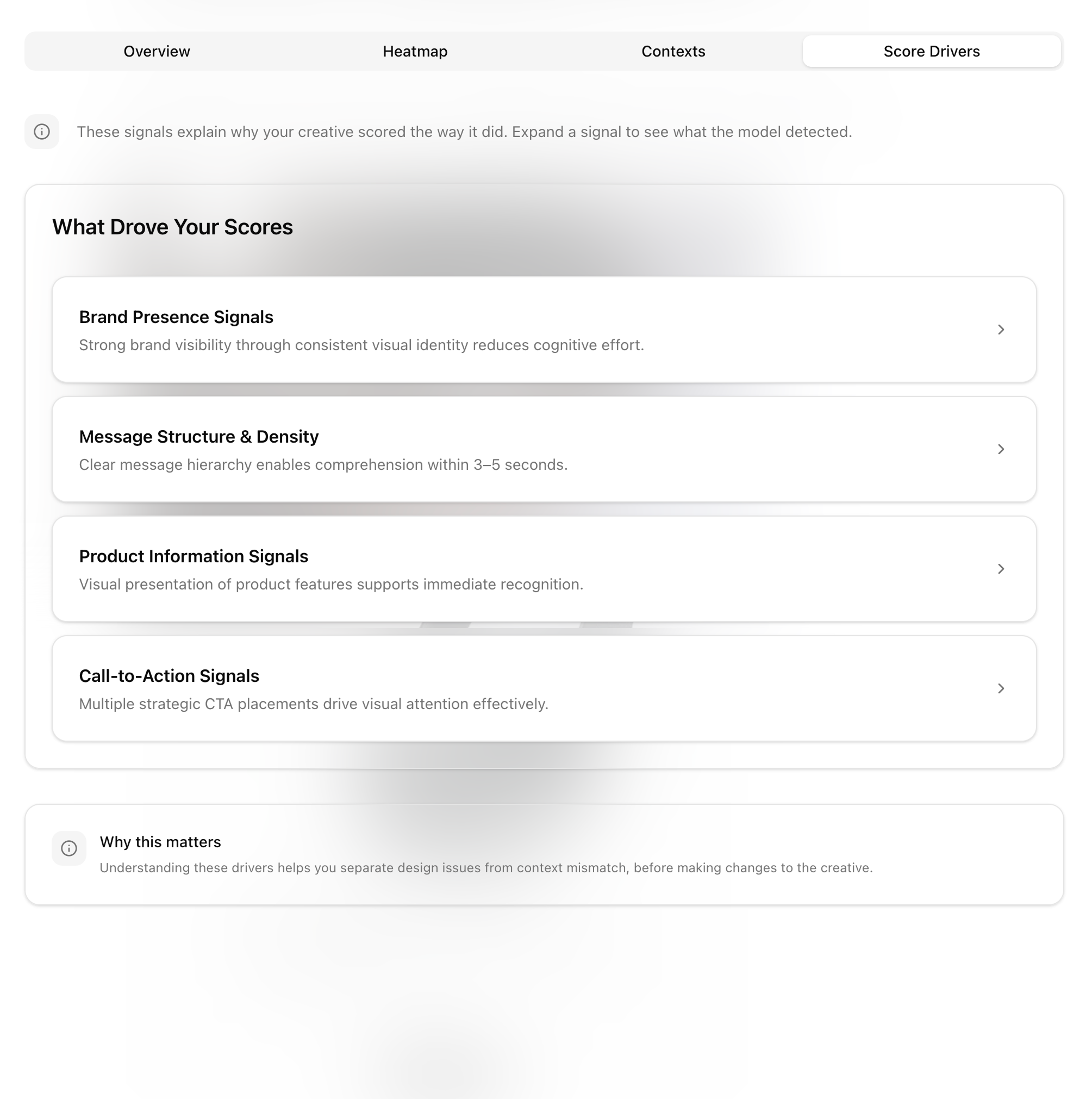Expand Message Structure & Density chevron arrow
The width and height of the screenshot is (1092, 1099).
click(1001, 449)
